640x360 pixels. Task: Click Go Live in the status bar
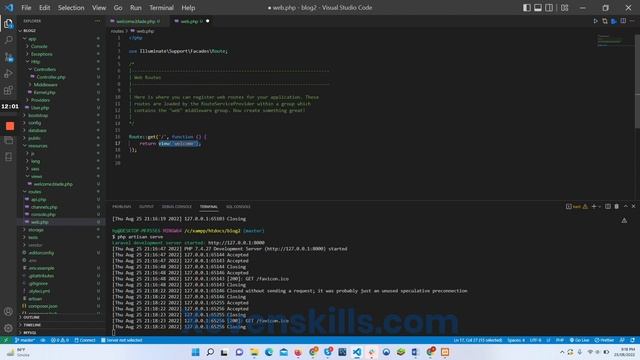coord(580,340)
